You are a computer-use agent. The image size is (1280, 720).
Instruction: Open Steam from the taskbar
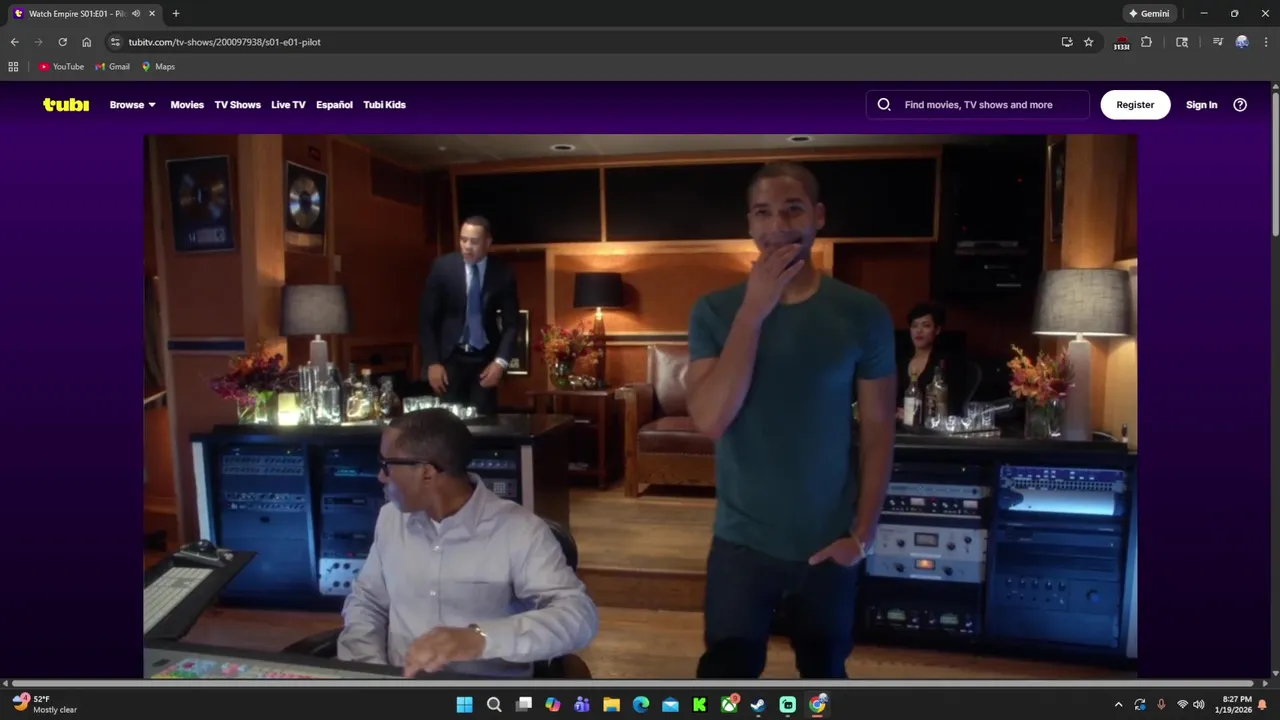point(758,704)
